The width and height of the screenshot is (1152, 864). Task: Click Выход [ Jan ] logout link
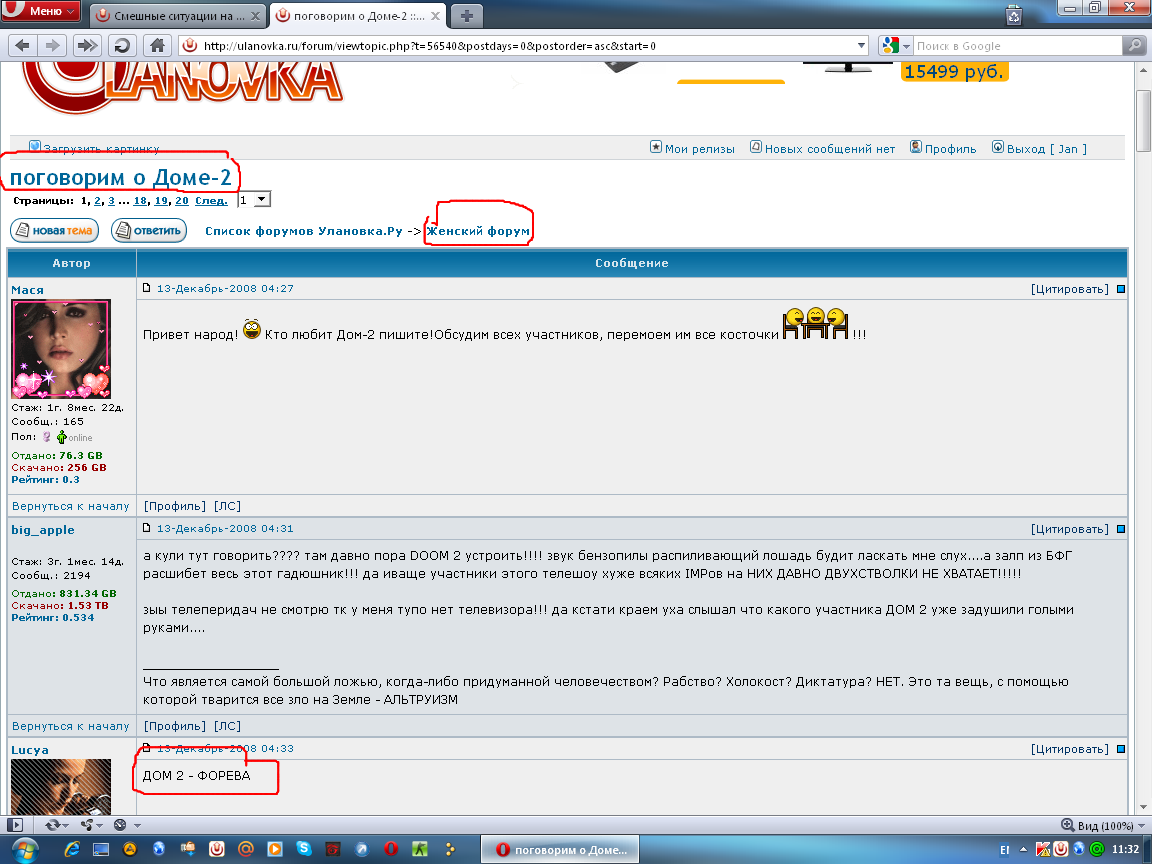point(1046,148)
